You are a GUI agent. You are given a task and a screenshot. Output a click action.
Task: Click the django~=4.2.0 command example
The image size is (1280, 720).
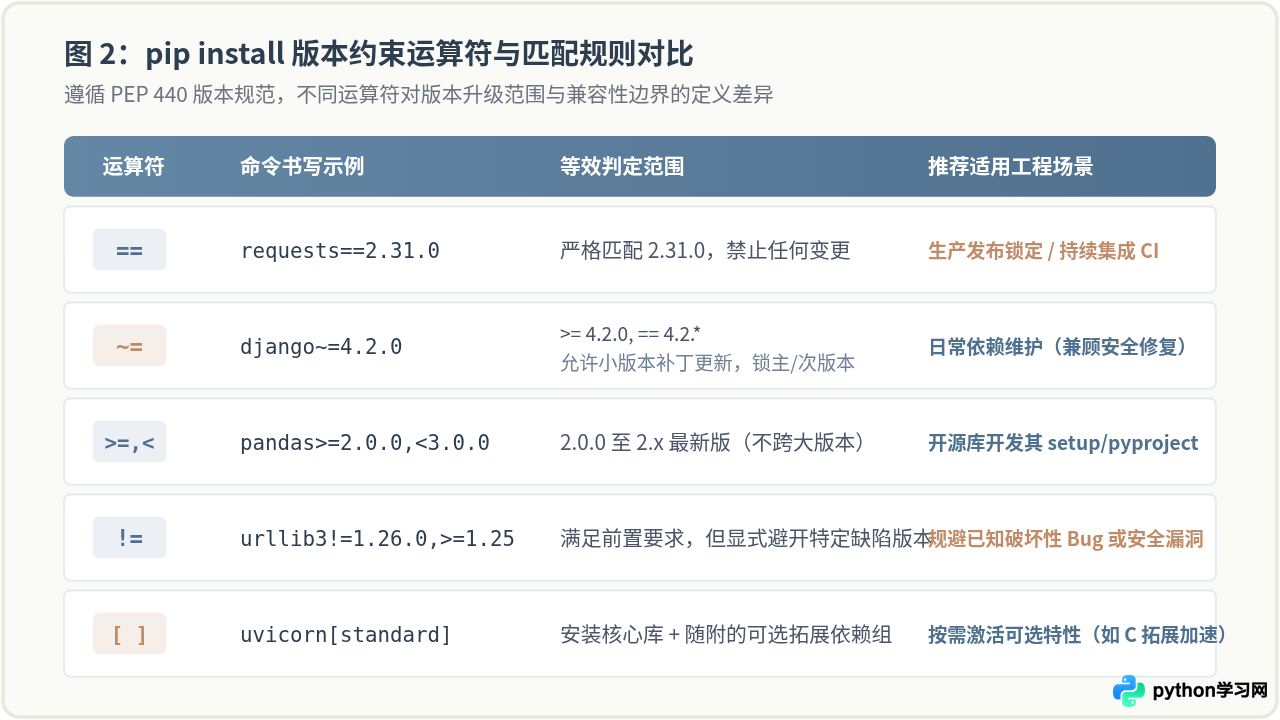tap(321, 347)
